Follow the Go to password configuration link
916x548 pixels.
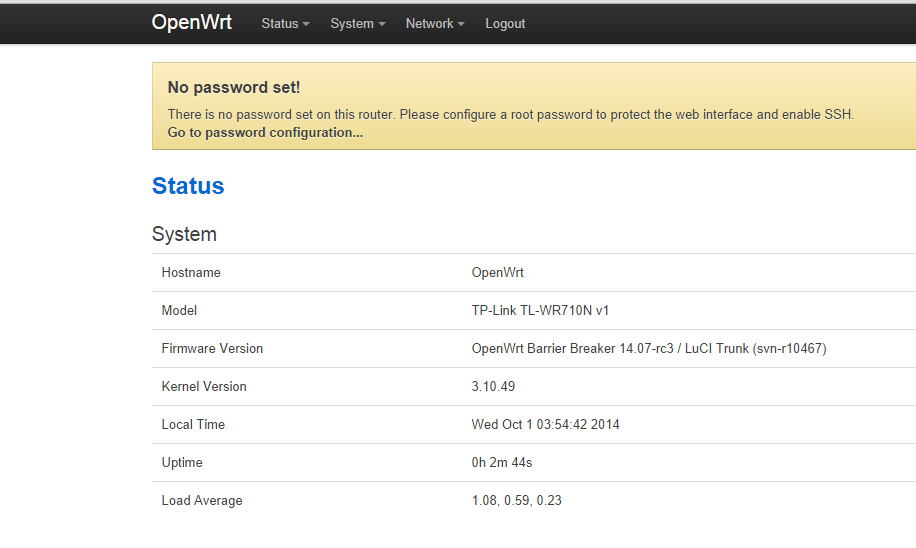coord(265,132)
